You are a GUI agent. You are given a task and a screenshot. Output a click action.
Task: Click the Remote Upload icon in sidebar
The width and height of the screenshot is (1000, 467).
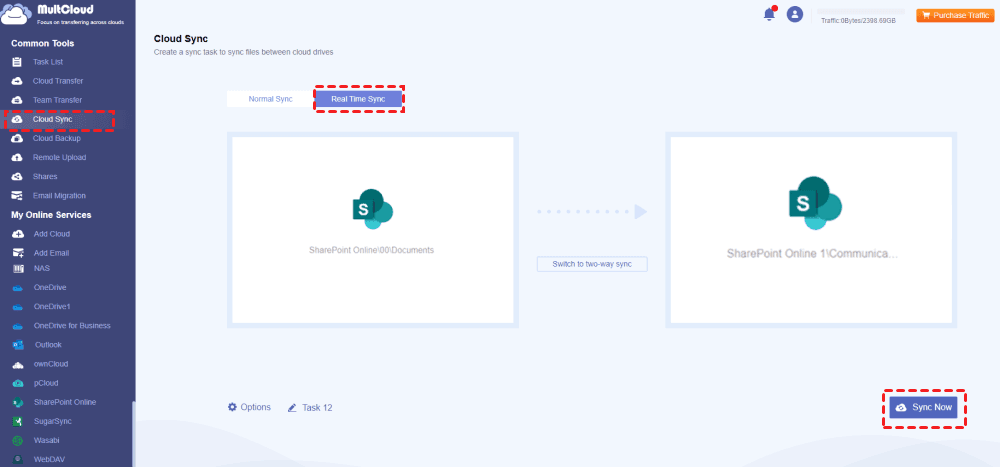[x=17, y=158]
